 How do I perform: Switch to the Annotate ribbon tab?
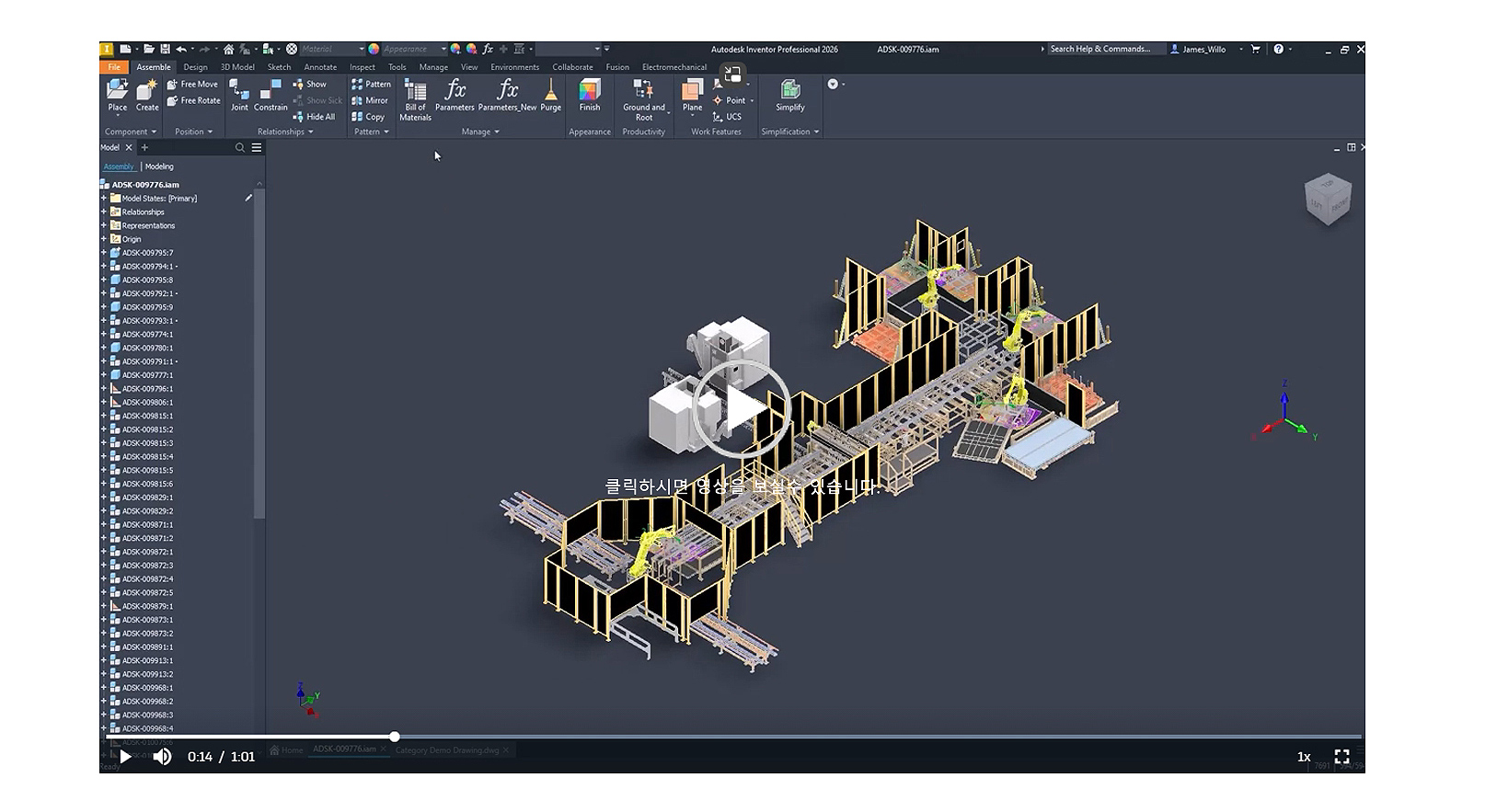(320, 67)
